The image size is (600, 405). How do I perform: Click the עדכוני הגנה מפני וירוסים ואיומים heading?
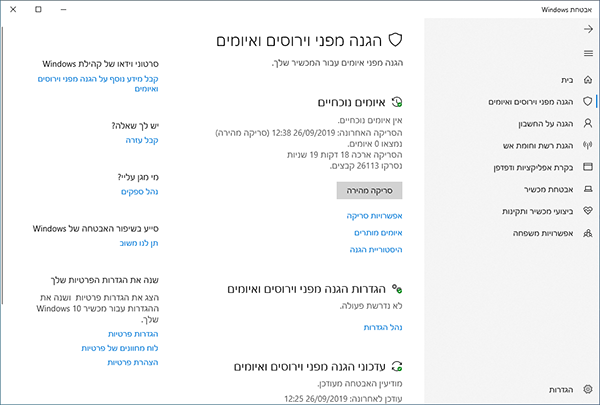(310, 367)
